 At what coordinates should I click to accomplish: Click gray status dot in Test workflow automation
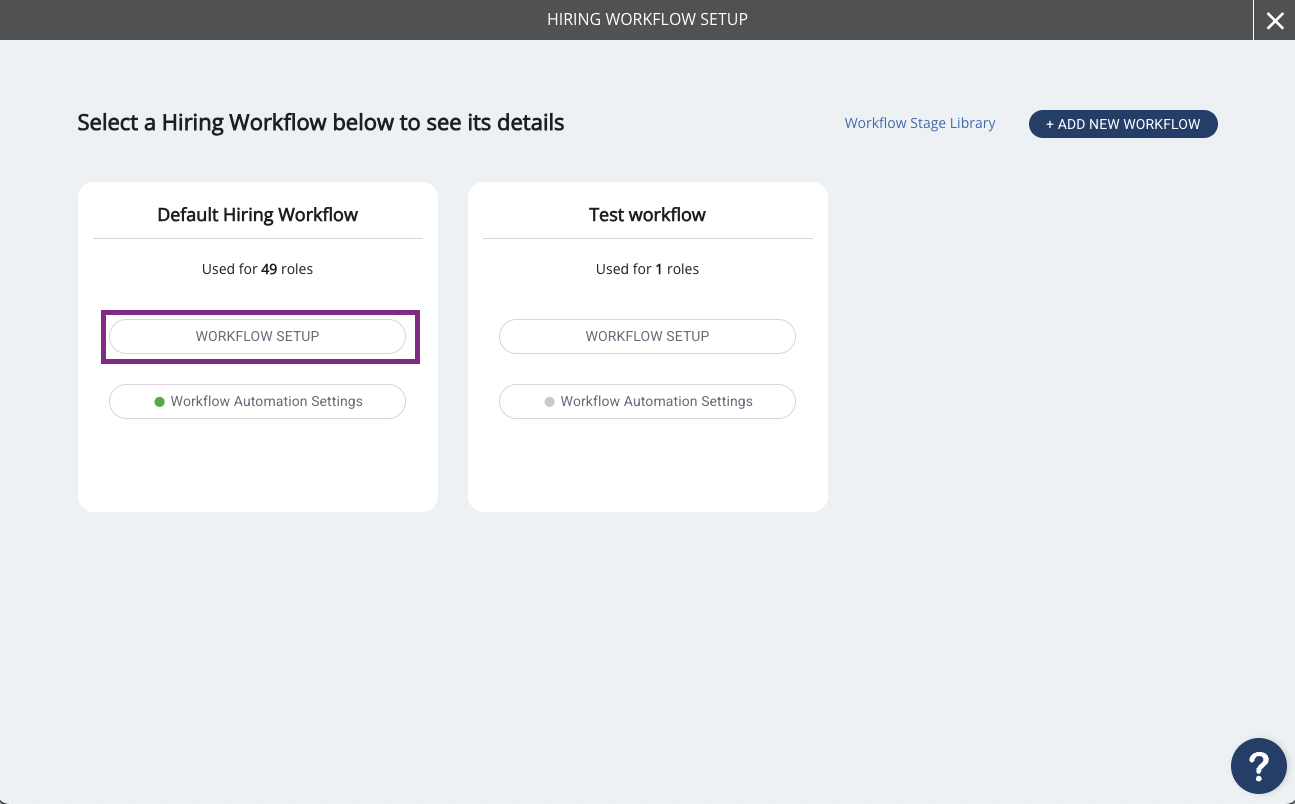(x=549, y=402)
